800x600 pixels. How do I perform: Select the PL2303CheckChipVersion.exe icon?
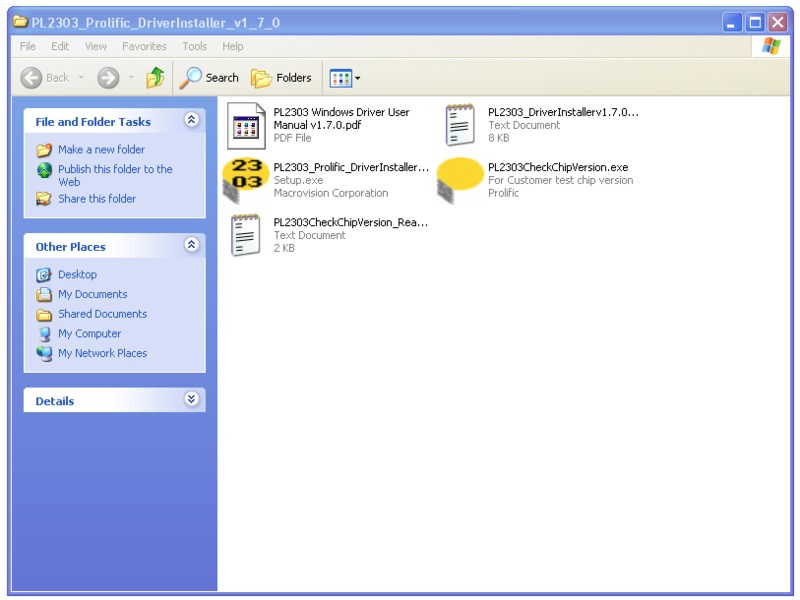(x=460, y=180)
